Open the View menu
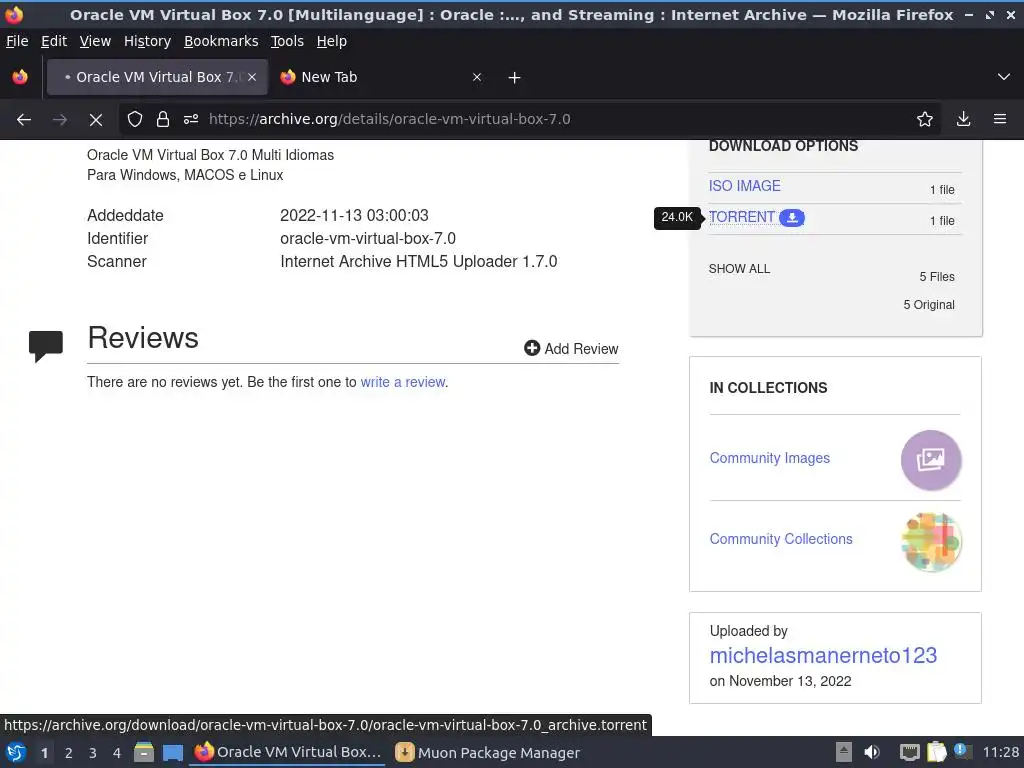The width and height of the screenshot is (1024, 768). click(95, 41)
